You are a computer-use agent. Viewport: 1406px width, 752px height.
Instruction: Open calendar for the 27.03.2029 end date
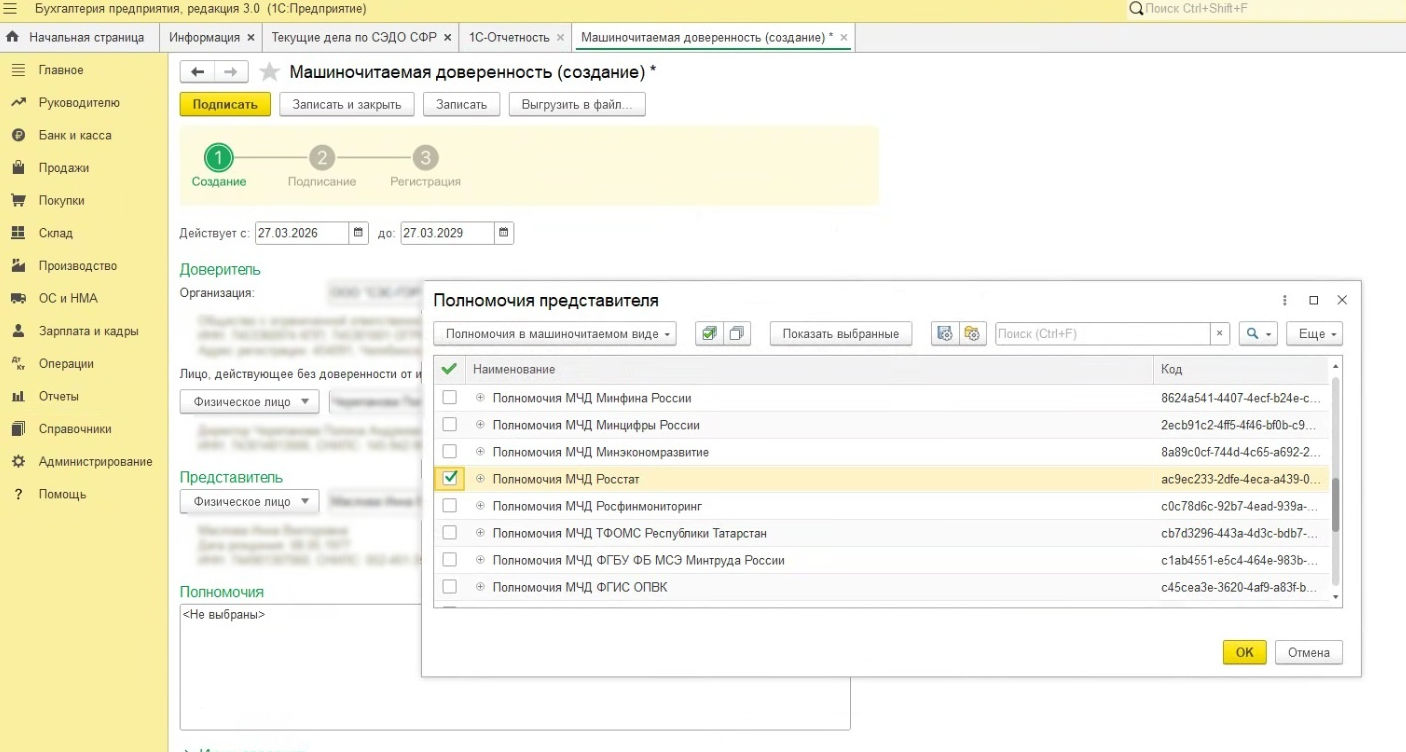[x=504, y=233]
